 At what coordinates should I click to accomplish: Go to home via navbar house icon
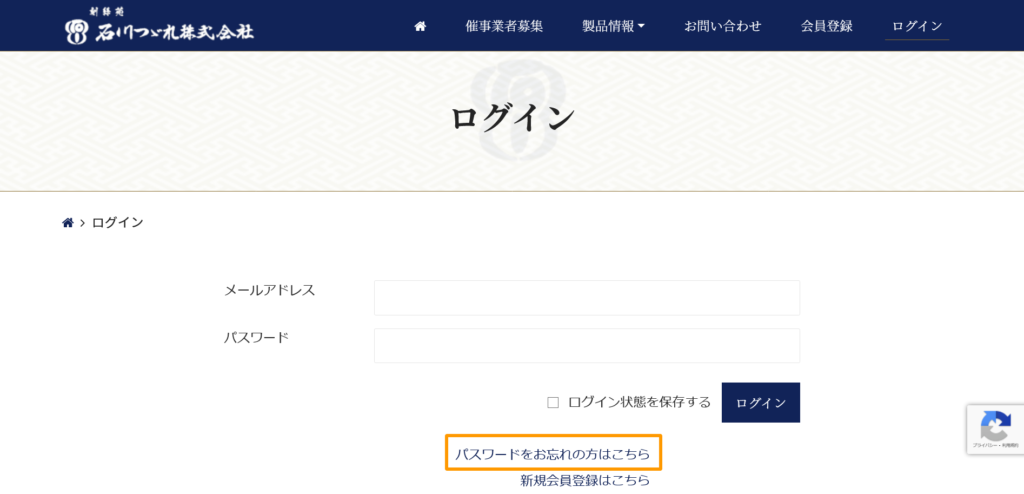(420, 26)
